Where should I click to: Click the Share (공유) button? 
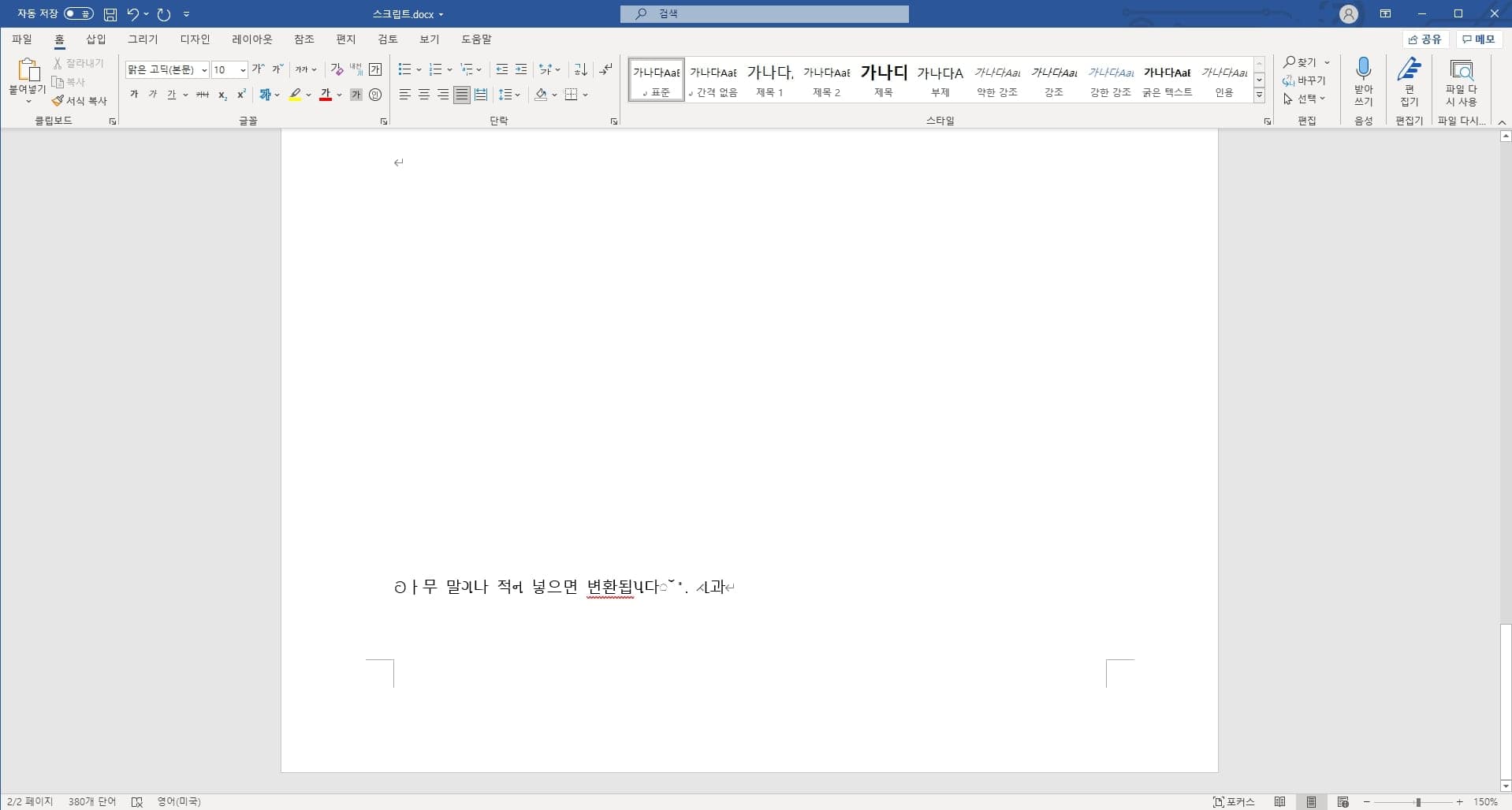coord(1425,39)
